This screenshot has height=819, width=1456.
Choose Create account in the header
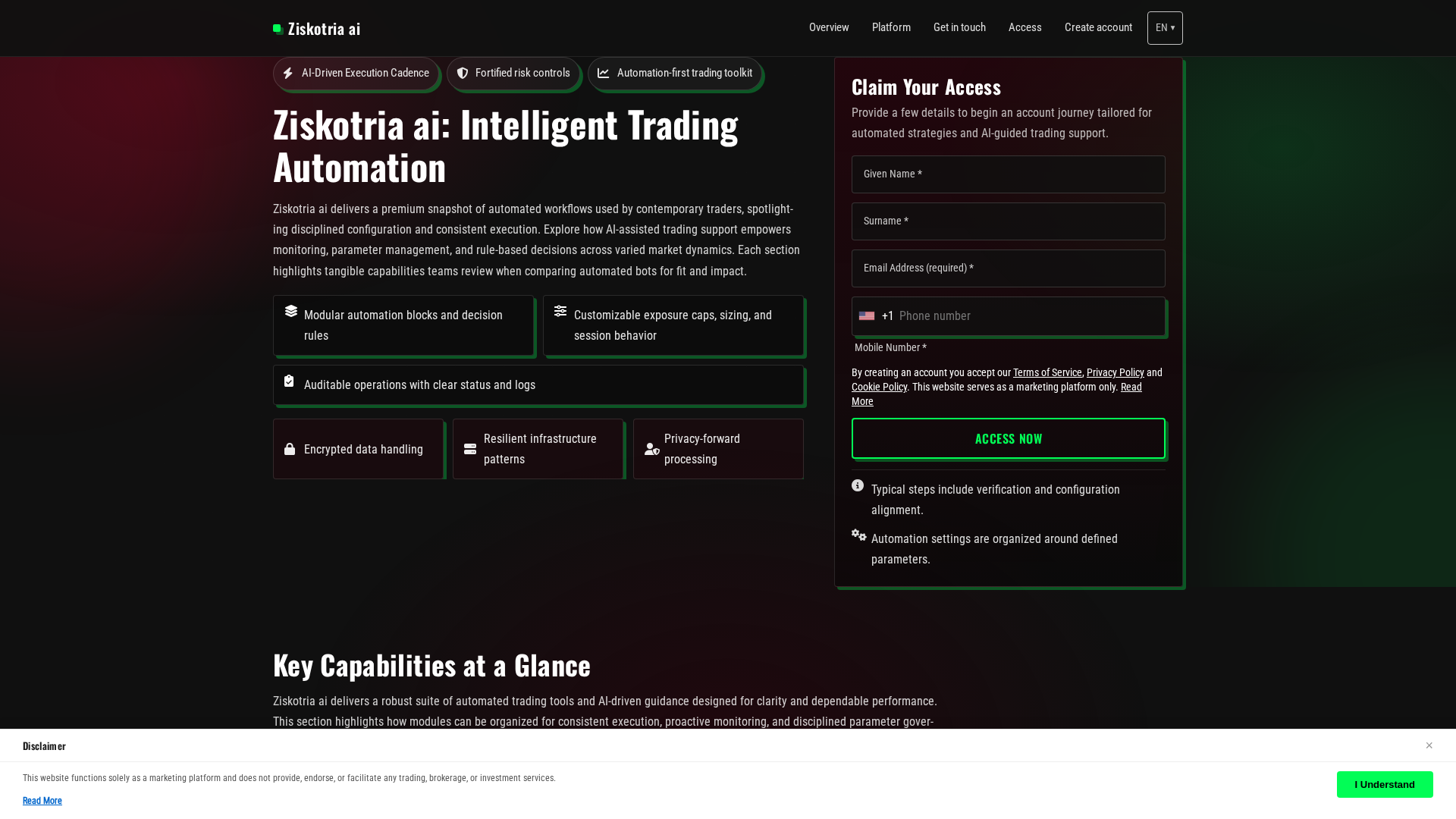point(1098,27)
